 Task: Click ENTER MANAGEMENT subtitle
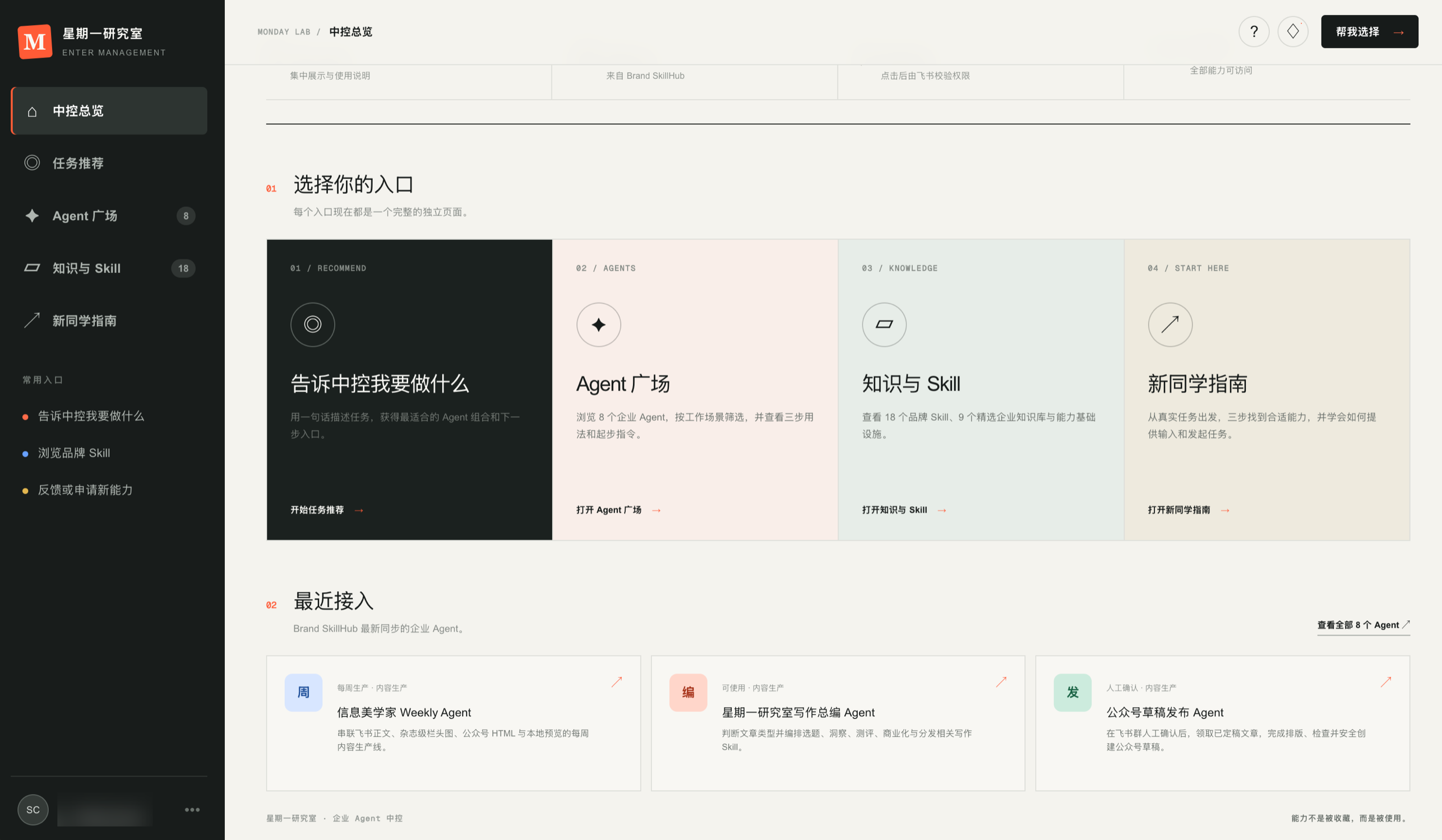click(x=114, y=53)
